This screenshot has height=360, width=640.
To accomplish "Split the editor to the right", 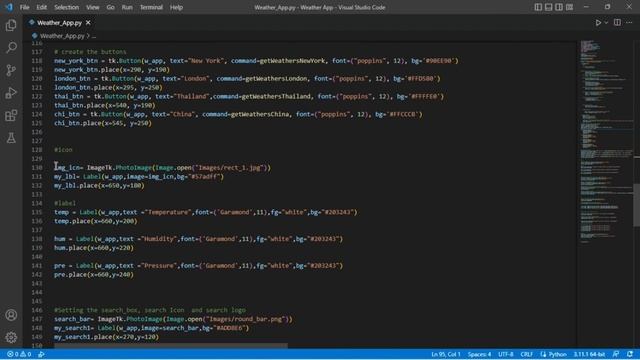I will pyautogui.click(x=617, y=23).
